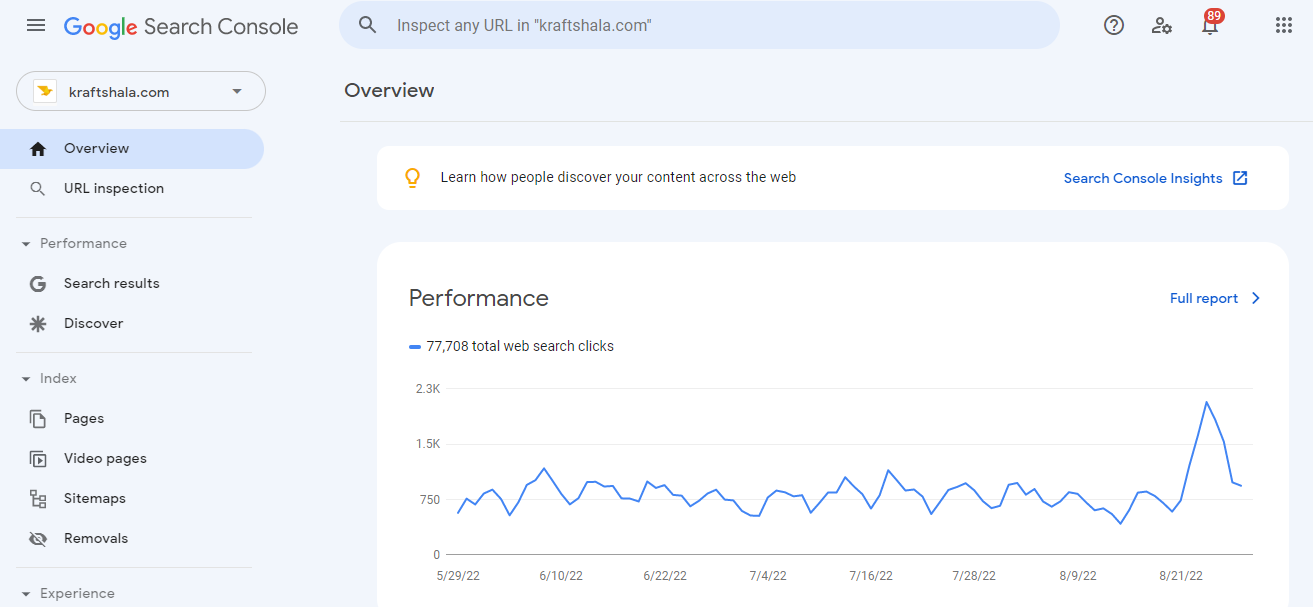
Task: Click the 7/28/22 date axis label
Action: 974,576
